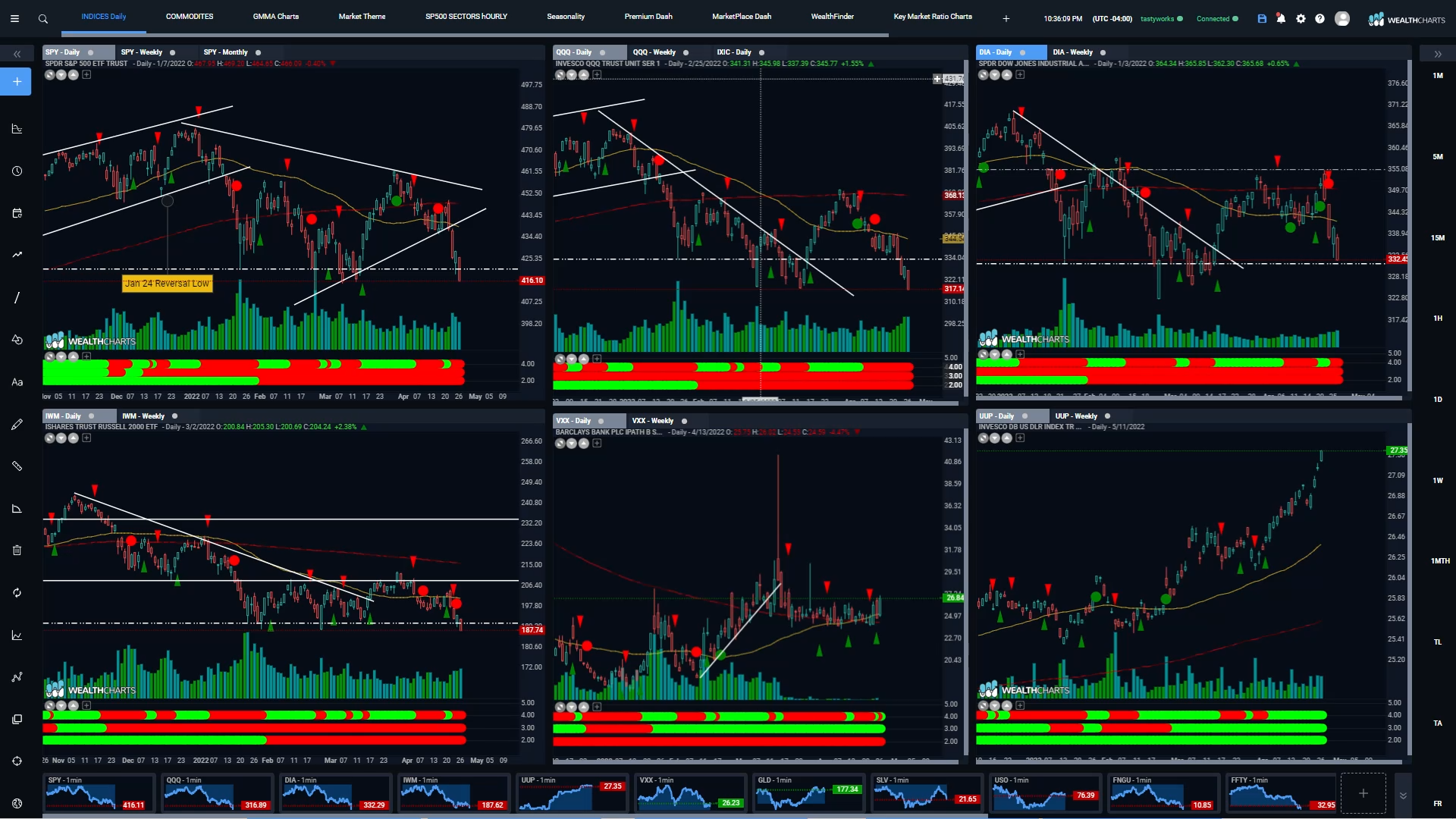Toggle the dot on DIA - Weekly tab

click(x=1103, y=52)
